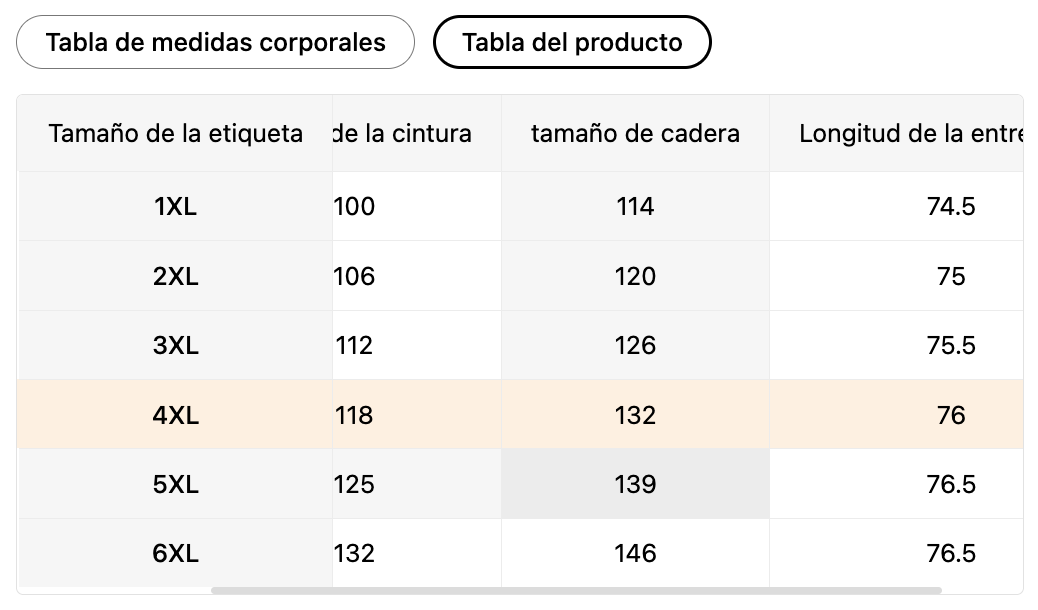This screenshot has height=610, width=1038.
Task: Click the 114 hip value cell
Action: click(x=635, y=207)
